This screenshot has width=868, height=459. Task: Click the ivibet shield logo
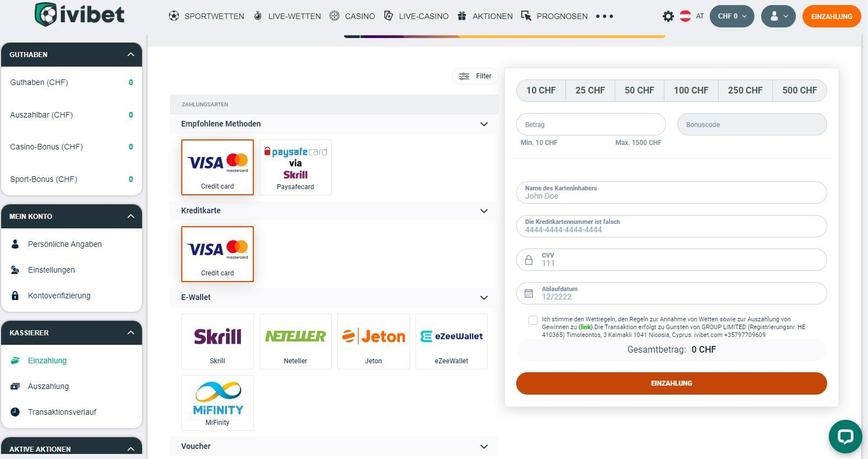click(x=47, y=16)
